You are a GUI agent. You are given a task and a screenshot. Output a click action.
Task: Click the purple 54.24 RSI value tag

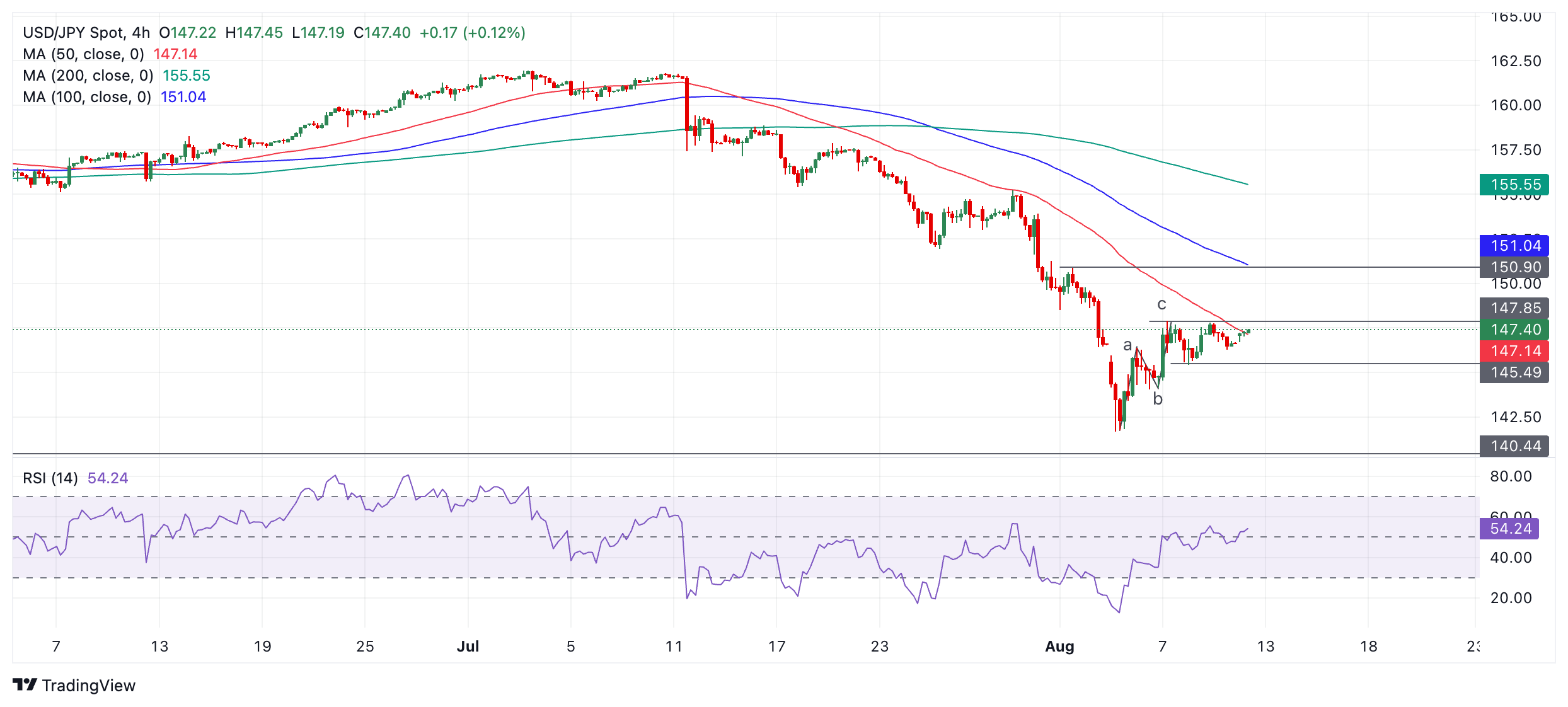click(1509, 529)
